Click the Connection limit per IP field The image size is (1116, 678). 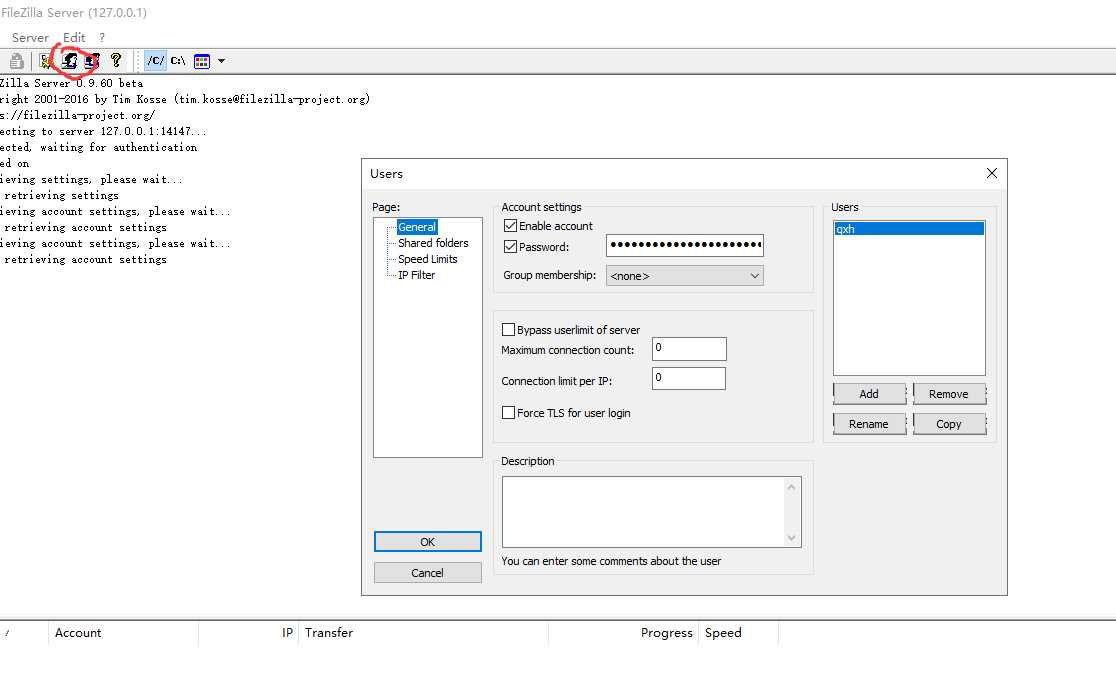pyautogui.click(x=689, y=378)
